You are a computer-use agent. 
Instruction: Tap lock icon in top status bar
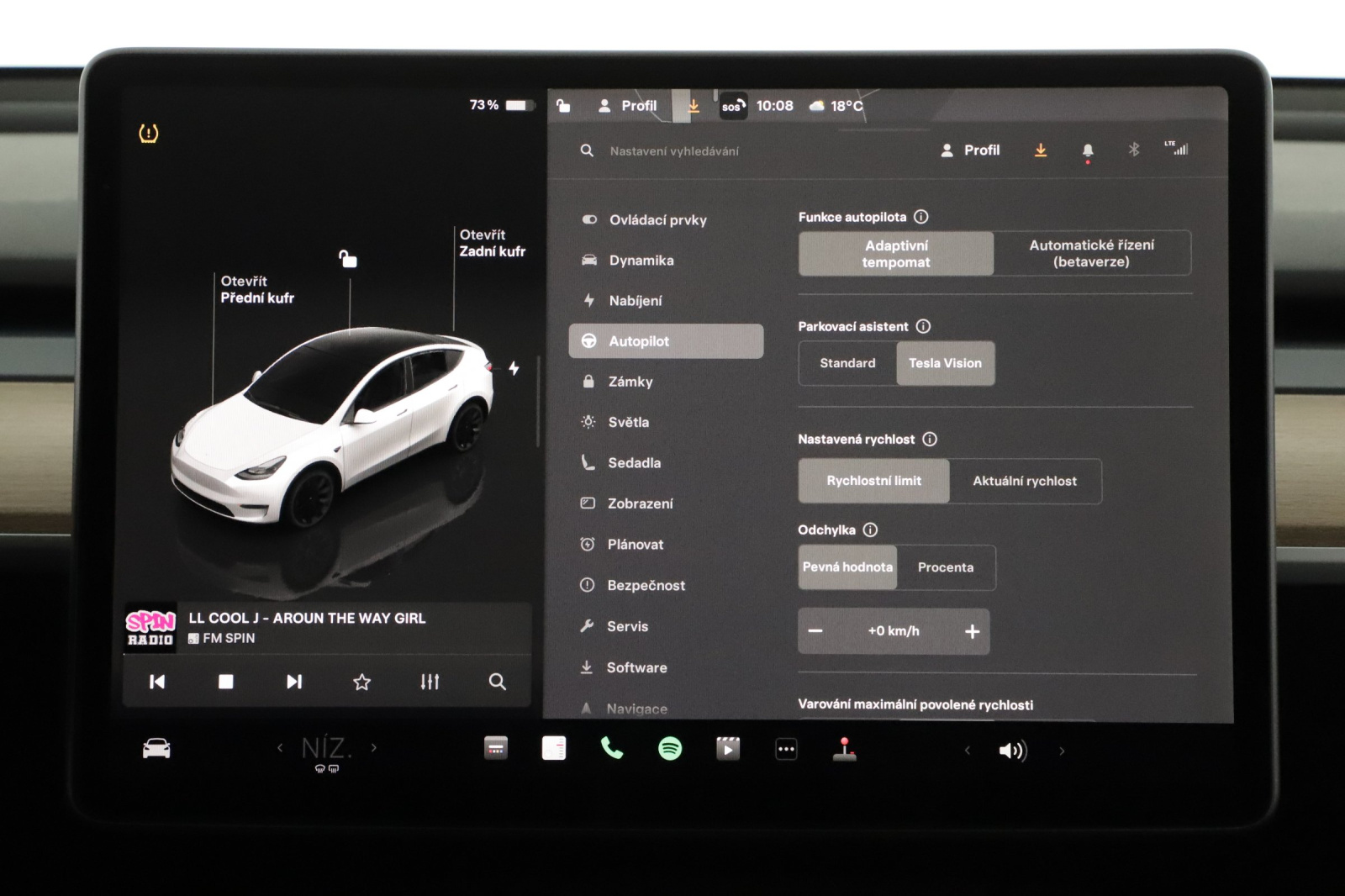(563, 106)
